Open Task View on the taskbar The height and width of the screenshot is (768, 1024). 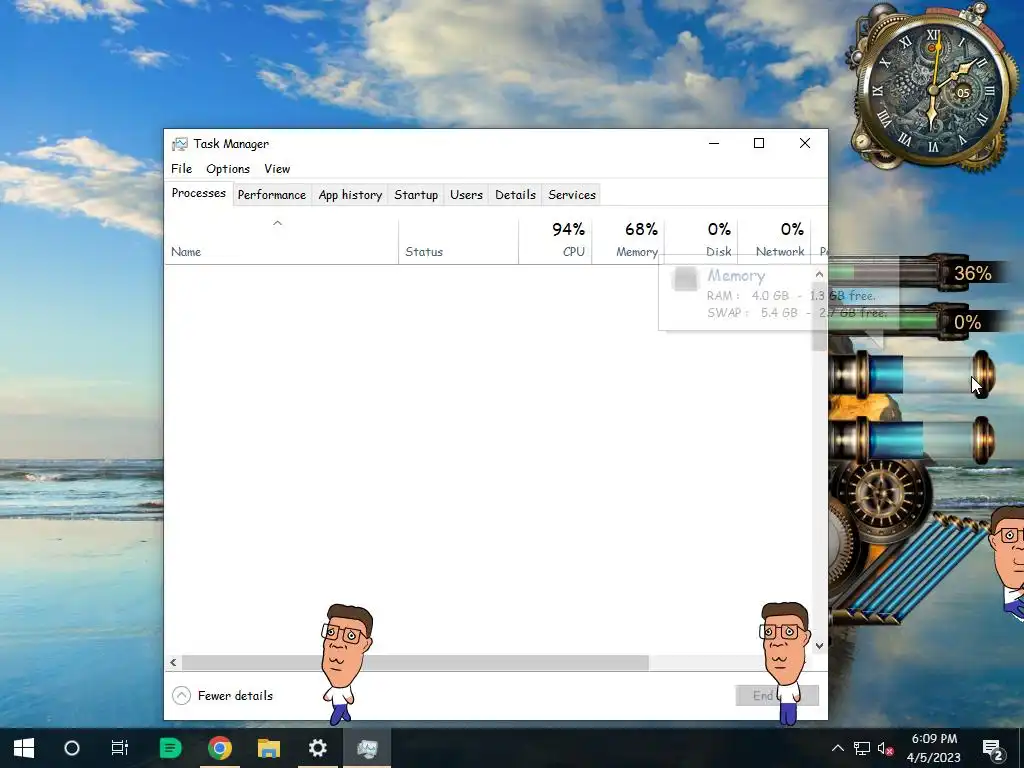pos(120,748)
